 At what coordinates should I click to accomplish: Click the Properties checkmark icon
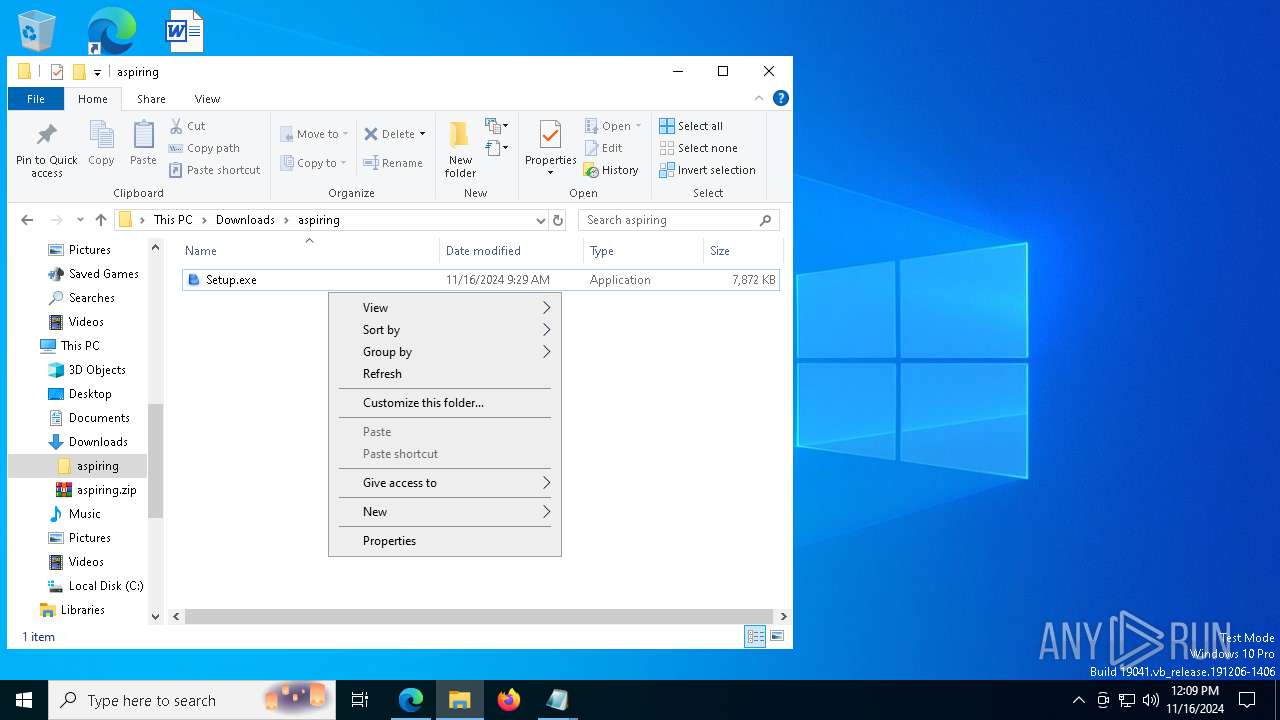click(550, 135)
